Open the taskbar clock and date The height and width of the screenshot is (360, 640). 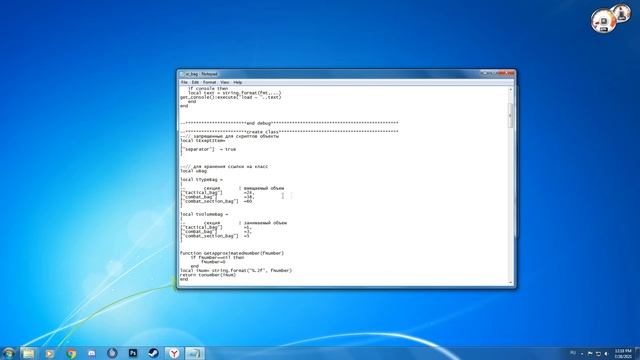coord(623,353)
